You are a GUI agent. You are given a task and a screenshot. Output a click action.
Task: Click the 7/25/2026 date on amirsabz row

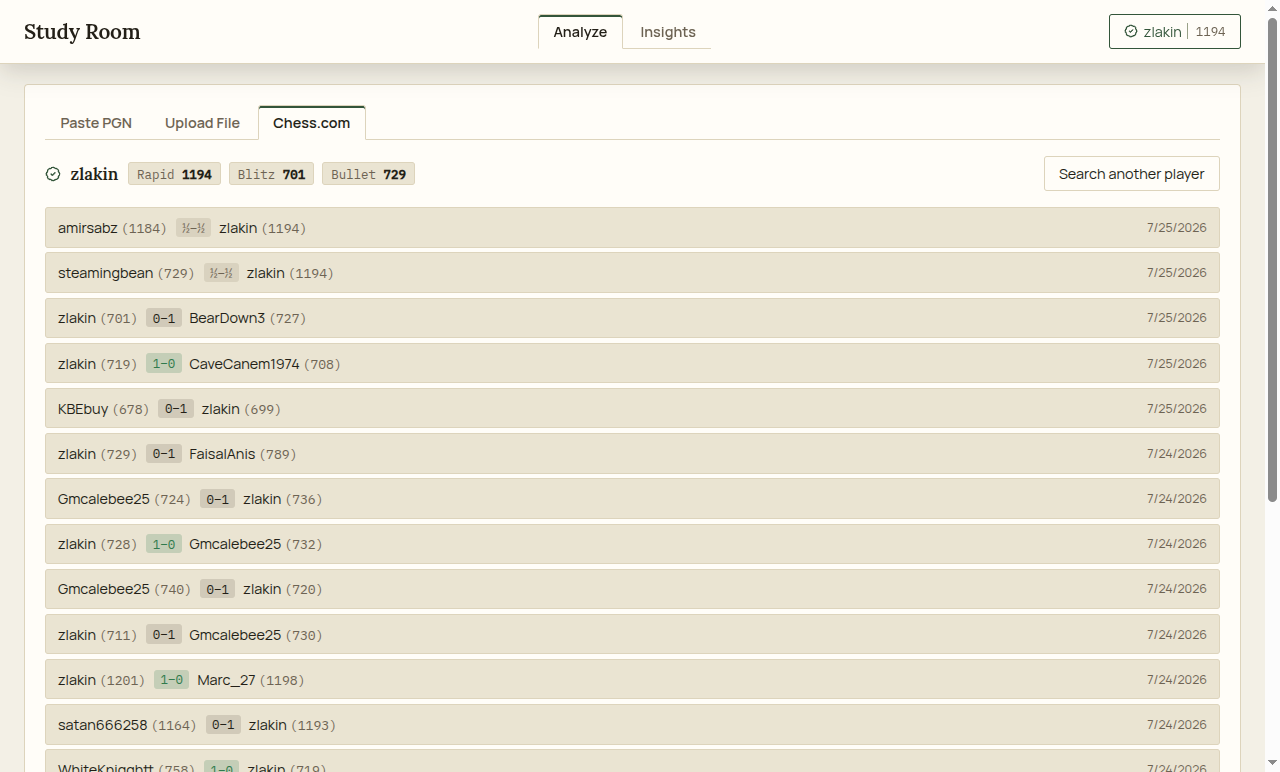pyautogui.click(x=1176, y=228)
